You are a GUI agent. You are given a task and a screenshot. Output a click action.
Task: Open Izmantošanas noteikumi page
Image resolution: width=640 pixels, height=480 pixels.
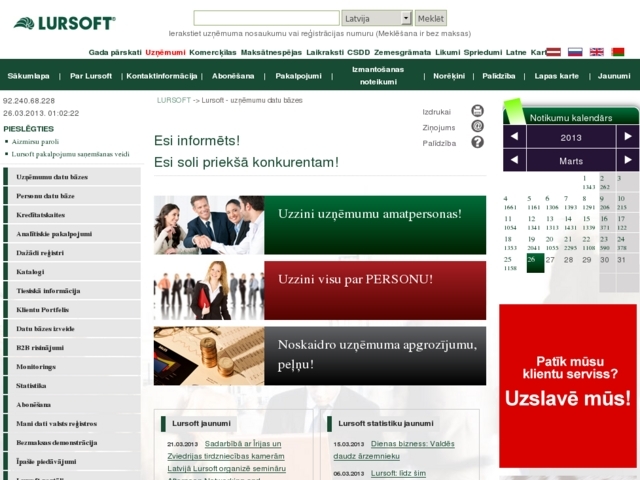pos(378,76)
